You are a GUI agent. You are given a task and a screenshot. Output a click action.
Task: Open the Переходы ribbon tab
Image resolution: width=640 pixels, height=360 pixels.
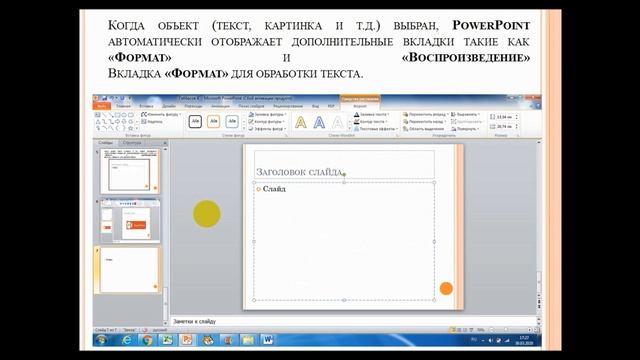pos(193,106)
